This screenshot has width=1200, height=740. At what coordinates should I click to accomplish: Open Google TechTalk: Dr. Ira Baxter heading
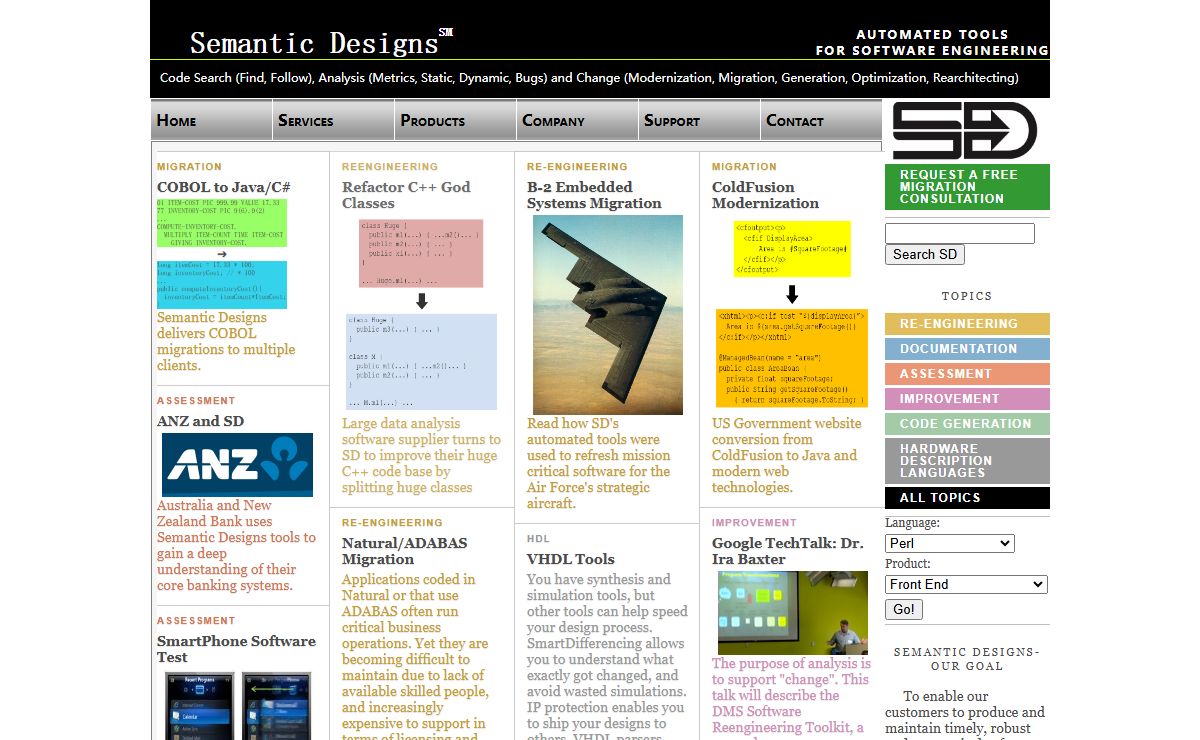[788, 551]
